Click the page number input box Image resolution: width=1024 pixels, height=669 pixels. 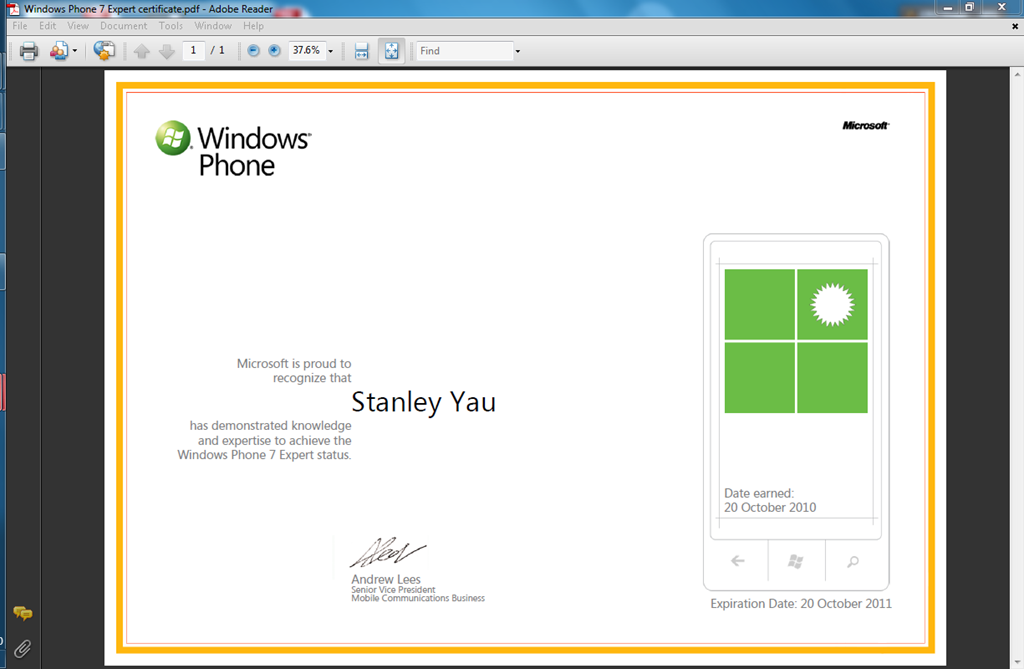tap(193, 51)
